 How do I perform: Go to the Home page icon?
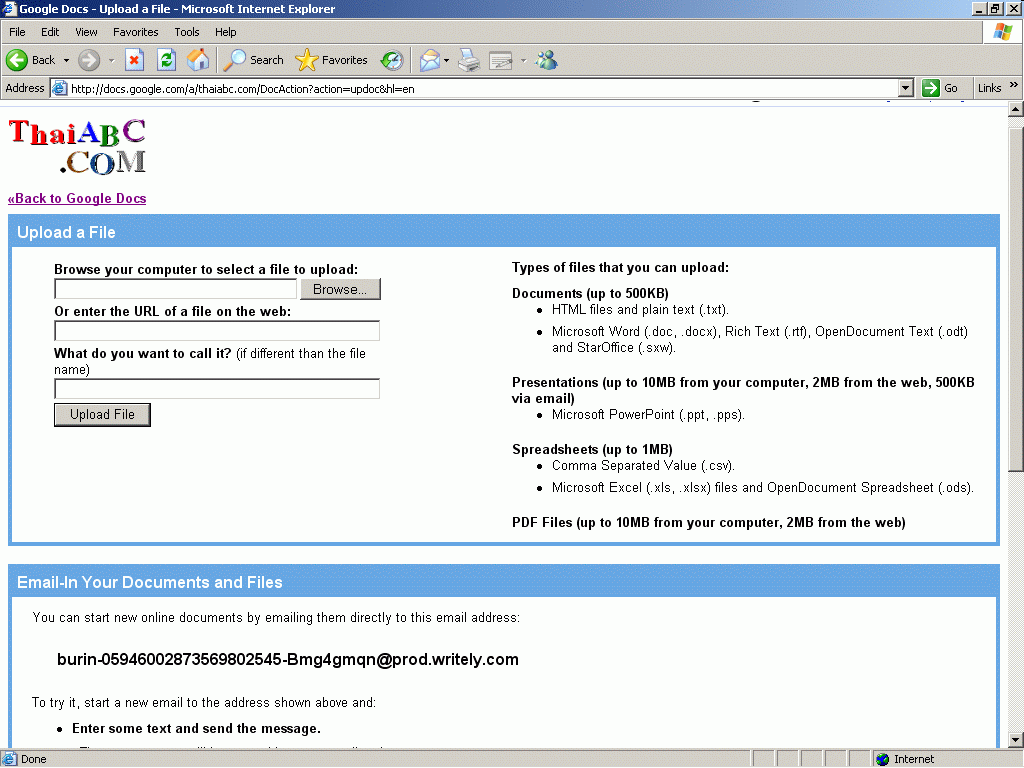pos(198,60)
